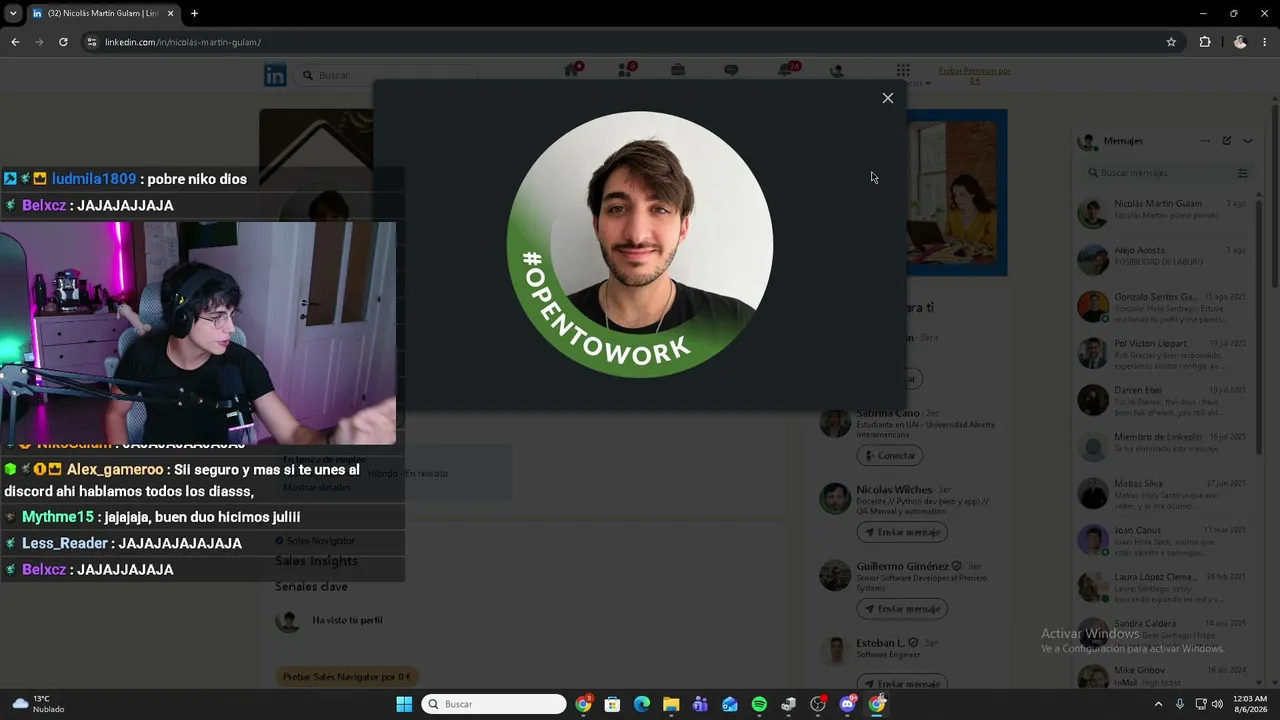Open Nicolas Wilches profile name link

coord(894,490)
